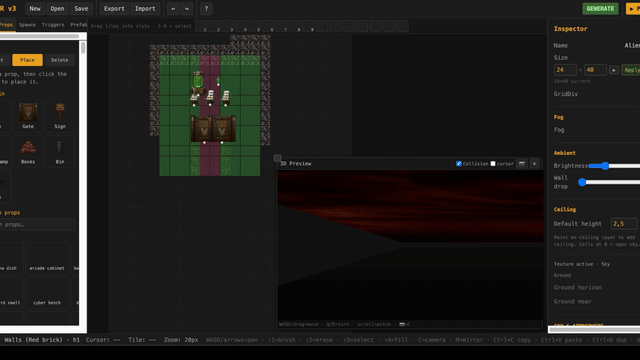Close the 3D Preview panel

point(534,164)
